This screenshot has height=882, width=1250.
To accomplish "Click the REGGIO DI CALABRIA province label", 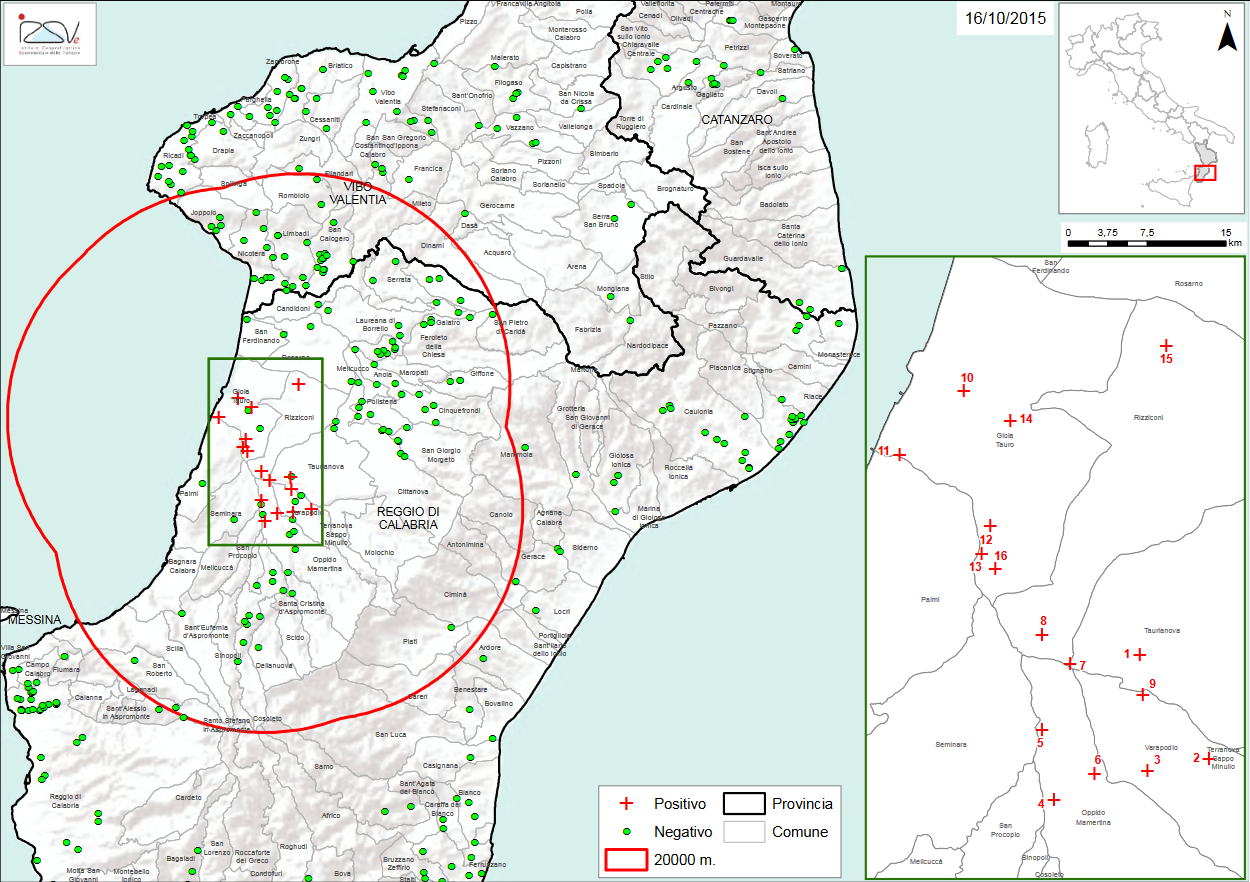I will pos(408,518).
